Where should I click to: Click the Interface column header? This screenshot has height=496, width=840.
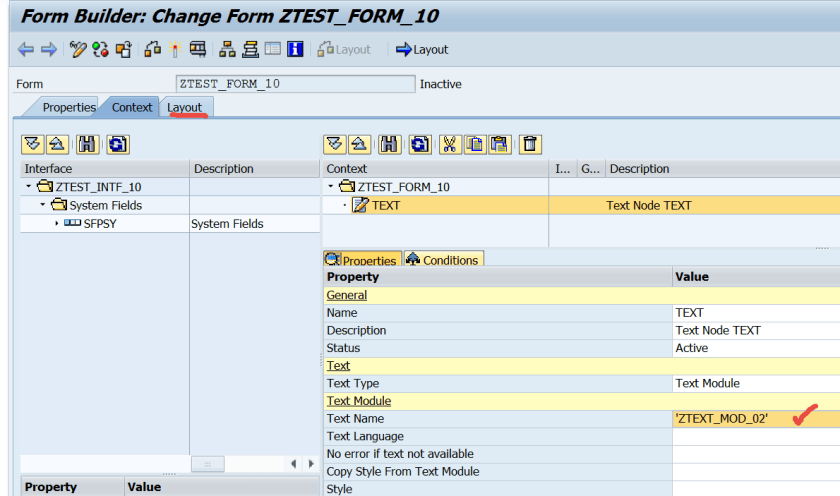pos(104,169)
